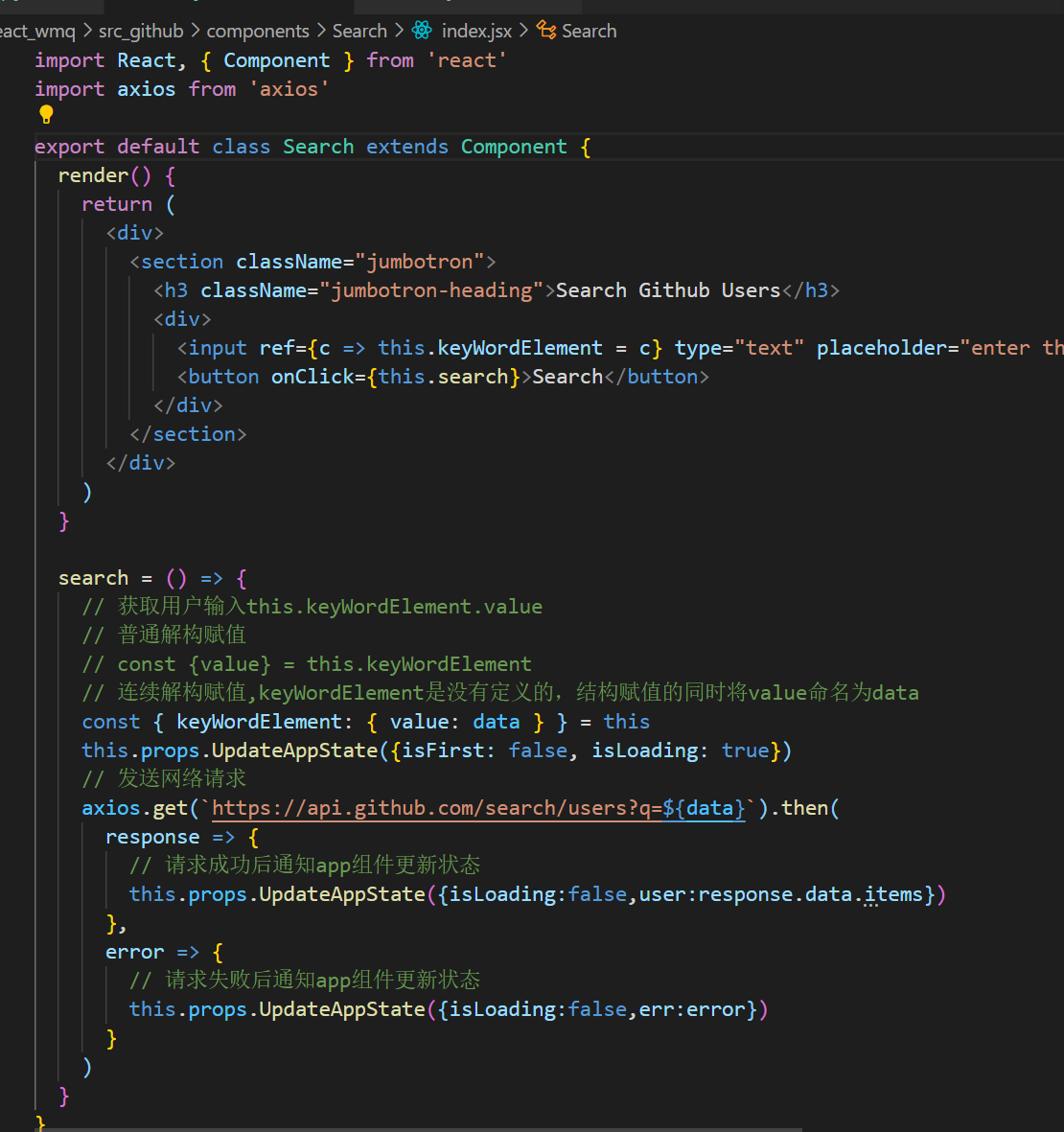The width and height of the screenshot is (1064, 1132).
Task: Click the Search class symbol breadcrumb label
Action: [x=589, y=31]
